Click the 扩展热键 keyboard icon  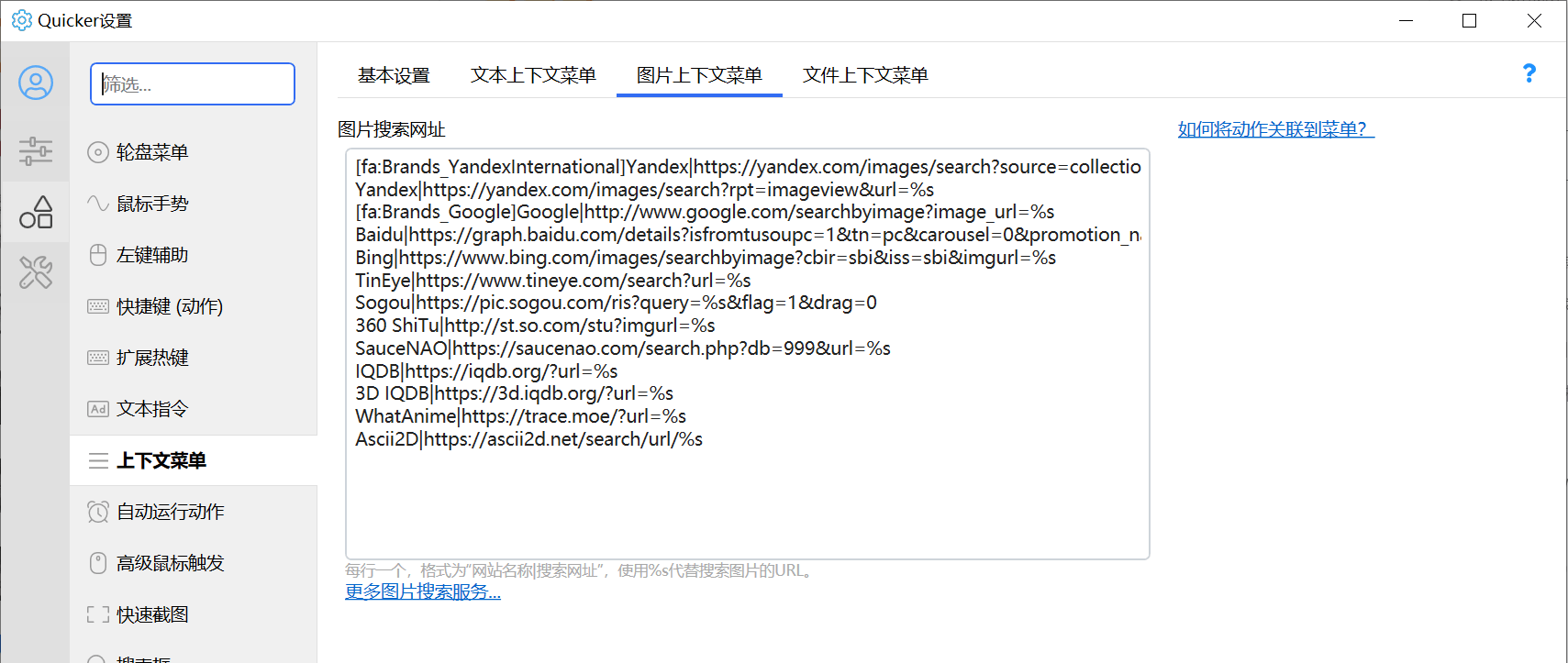point(98,358)
